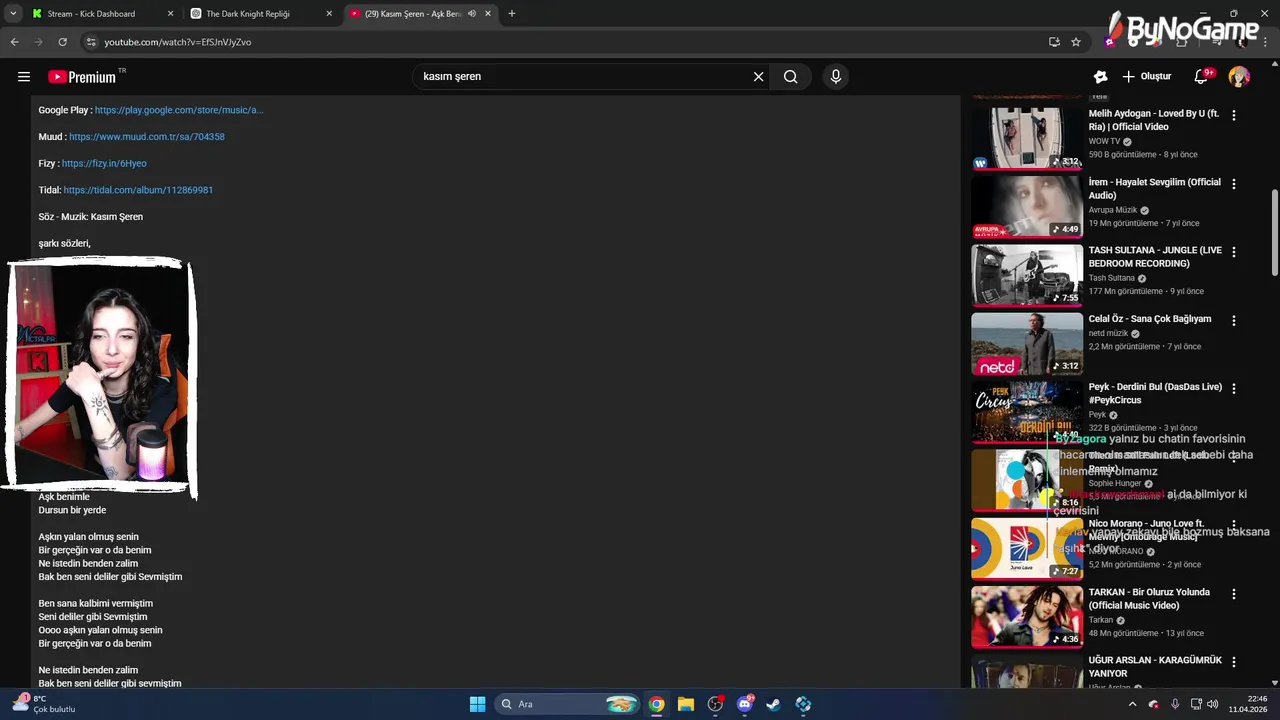The height and width of the screenshot is (720, 1280).
Task: Open TARKAN - Bir Oluruz Yolunda title
Action: coord(1149,599)
